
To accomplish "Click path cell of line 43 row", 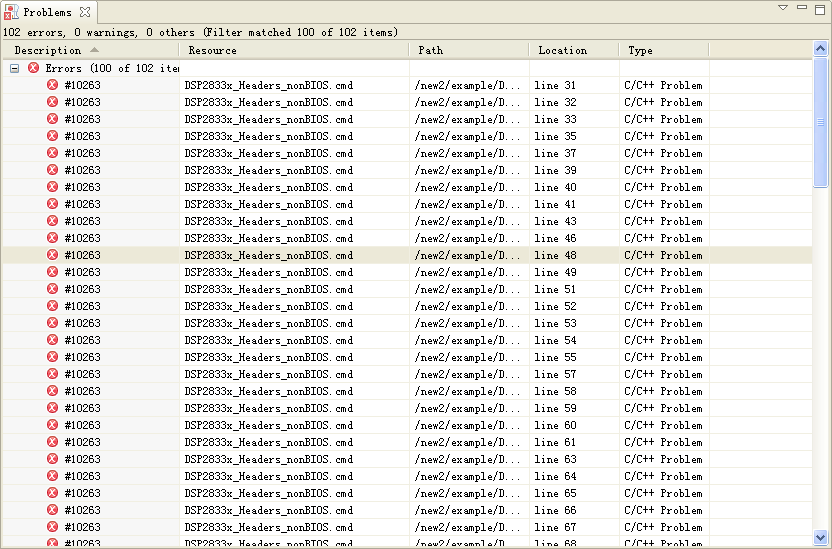I will (x=467, y=221).
